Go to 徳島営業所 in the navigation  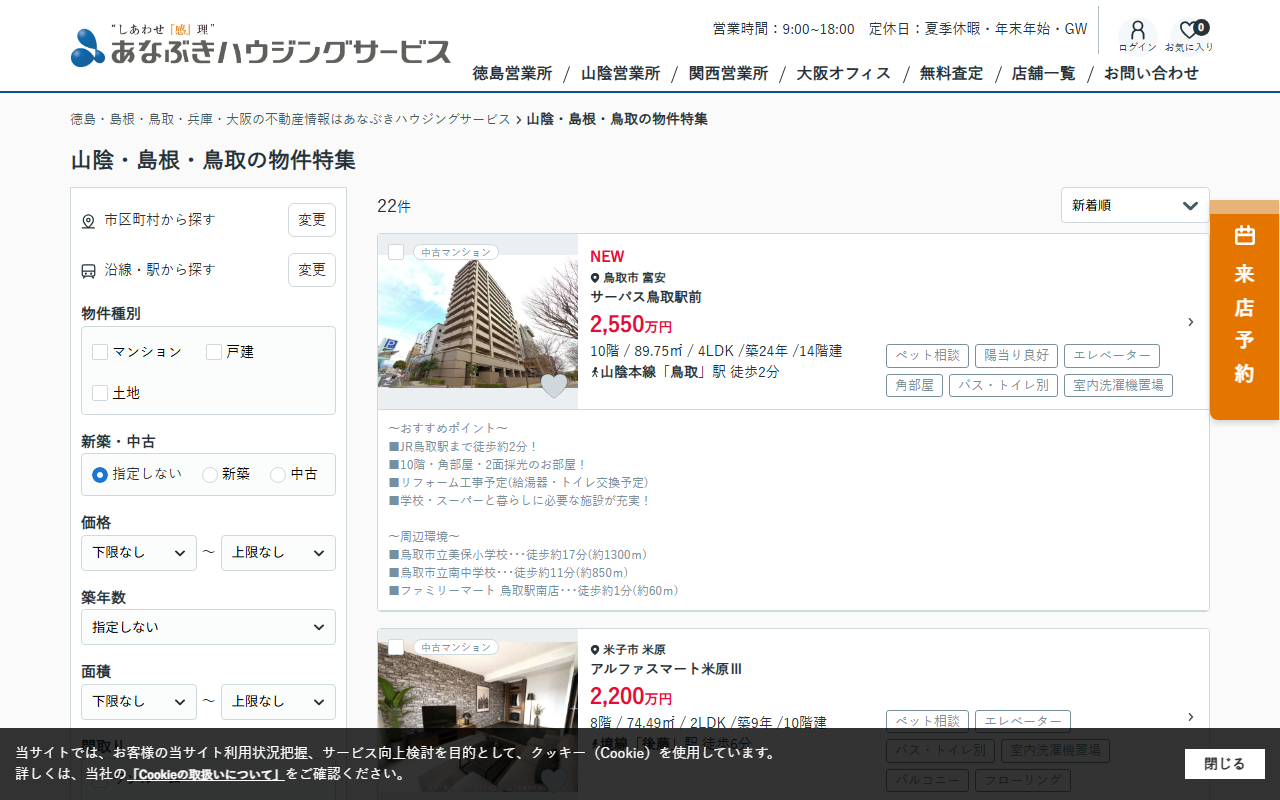pyautogui.click(x=512, y=73)
